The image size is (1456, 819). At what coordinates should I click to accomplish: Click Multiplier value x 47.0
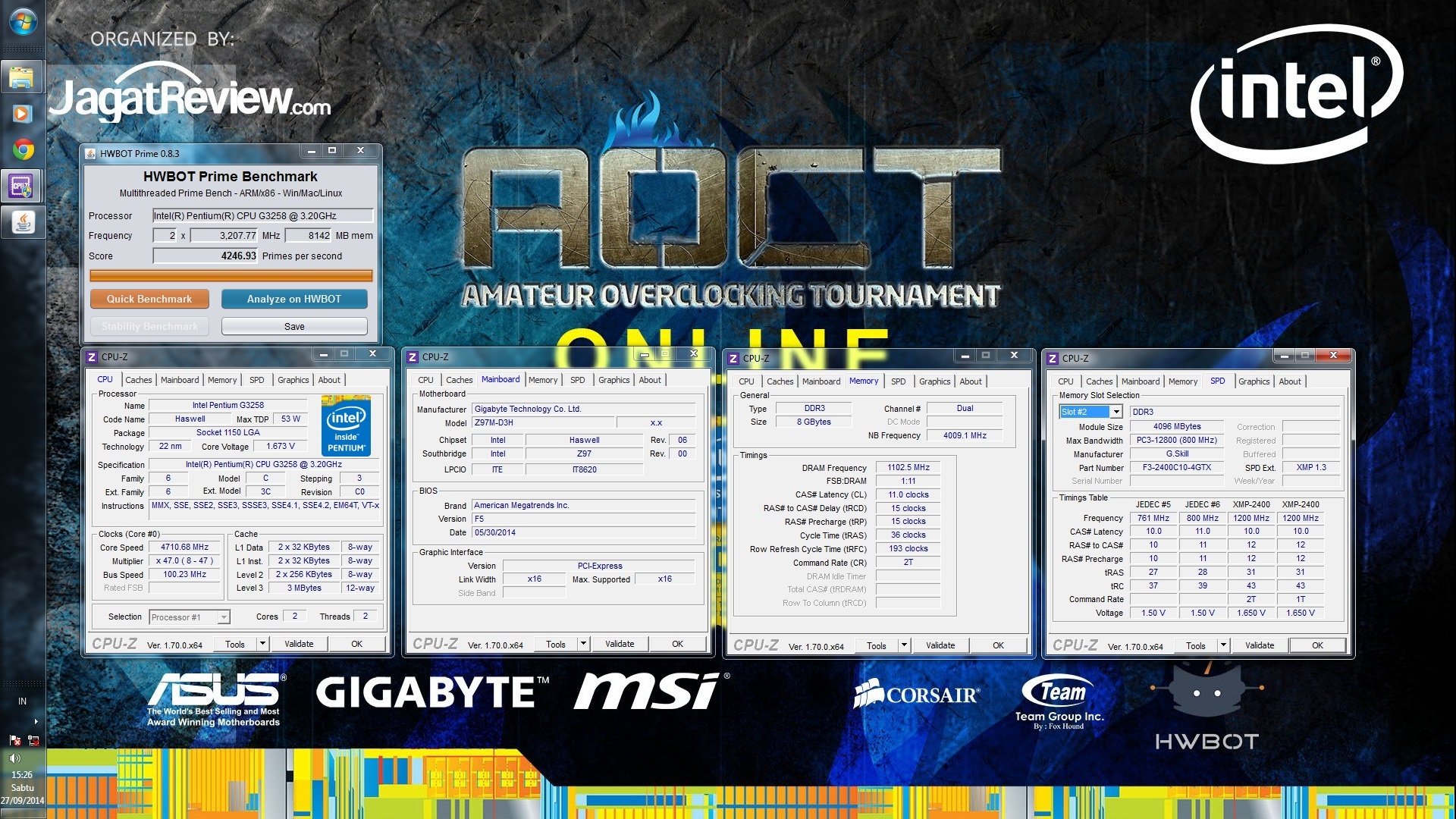184,561
